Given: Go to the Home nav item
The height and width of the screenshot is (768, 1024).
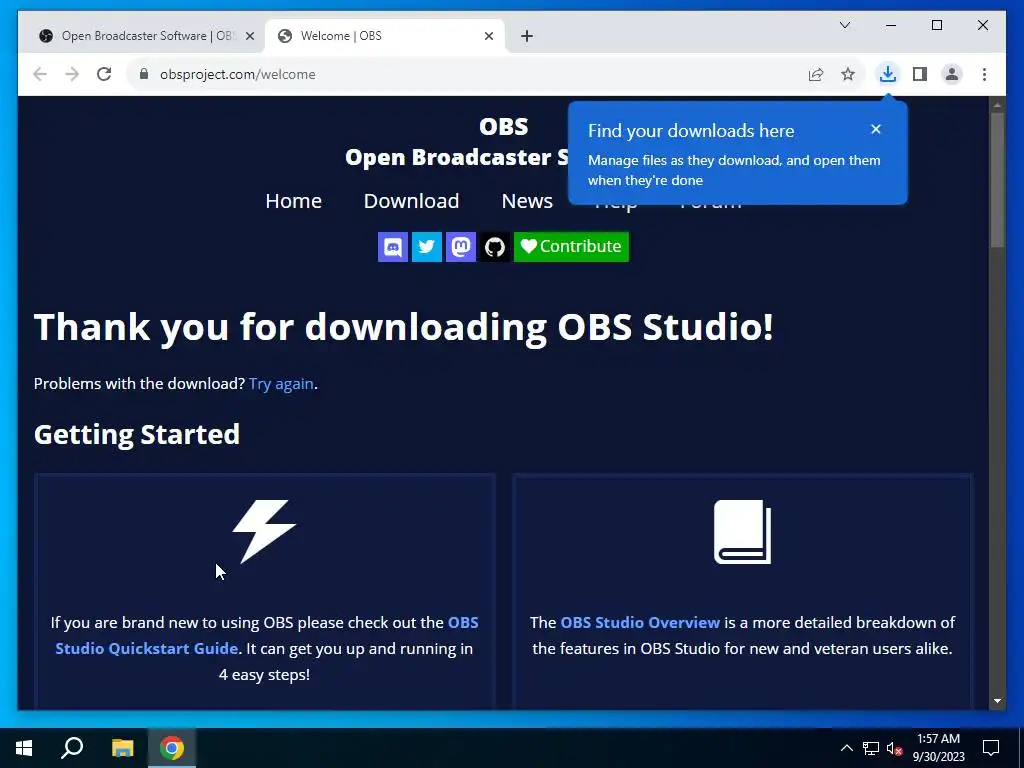Looking at the screenshot, I should pos(293,201).
